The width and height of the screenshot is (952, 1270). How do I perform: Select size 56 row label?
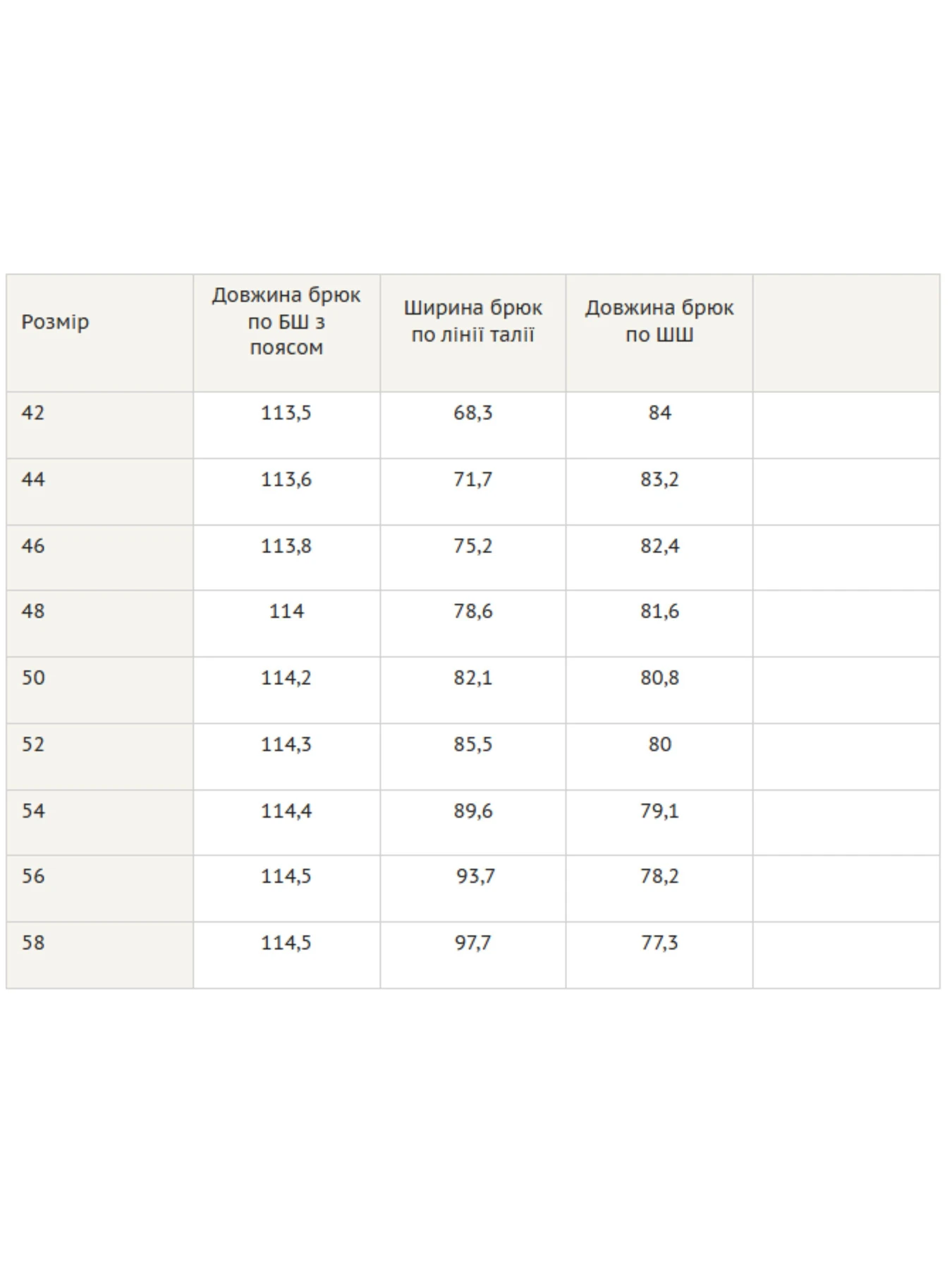33,876
